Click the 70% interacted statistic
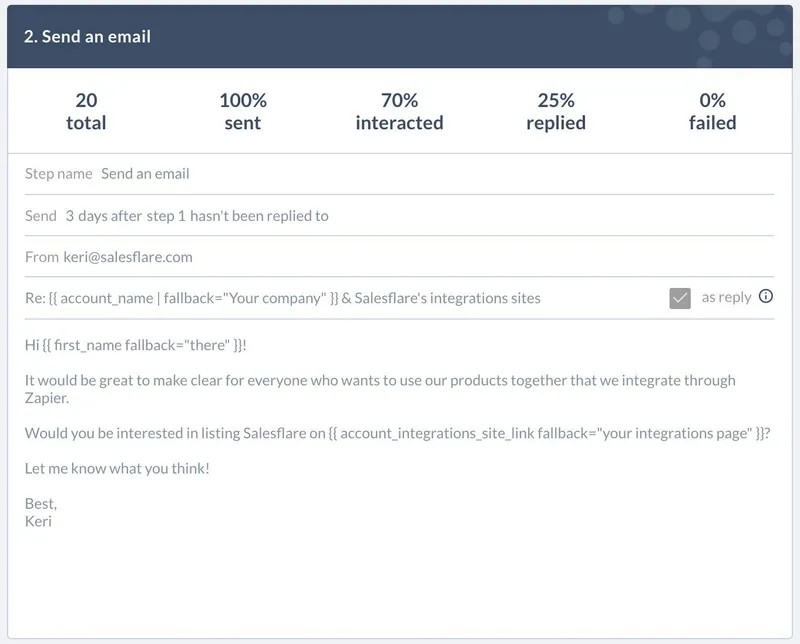Image resolution: width=800 pixels, height=644 pixels. click(x=399, y=111)
